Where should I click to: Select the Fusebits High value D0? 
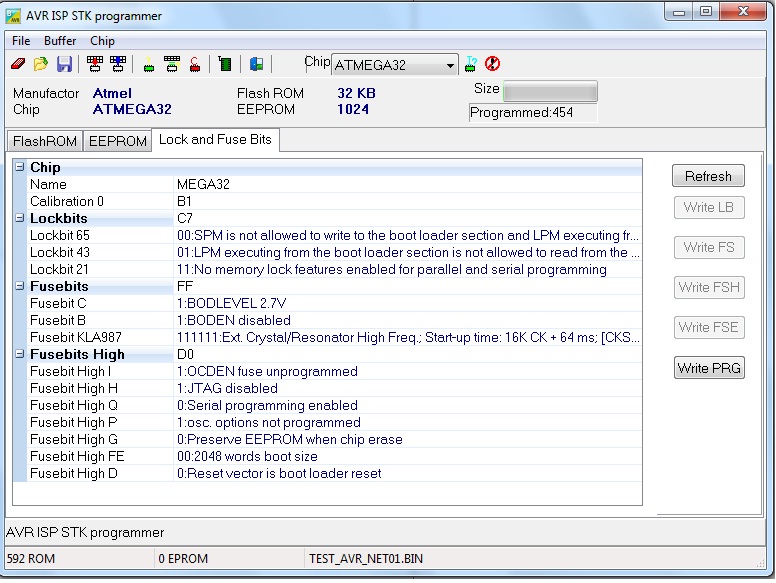tap(185, 354)
